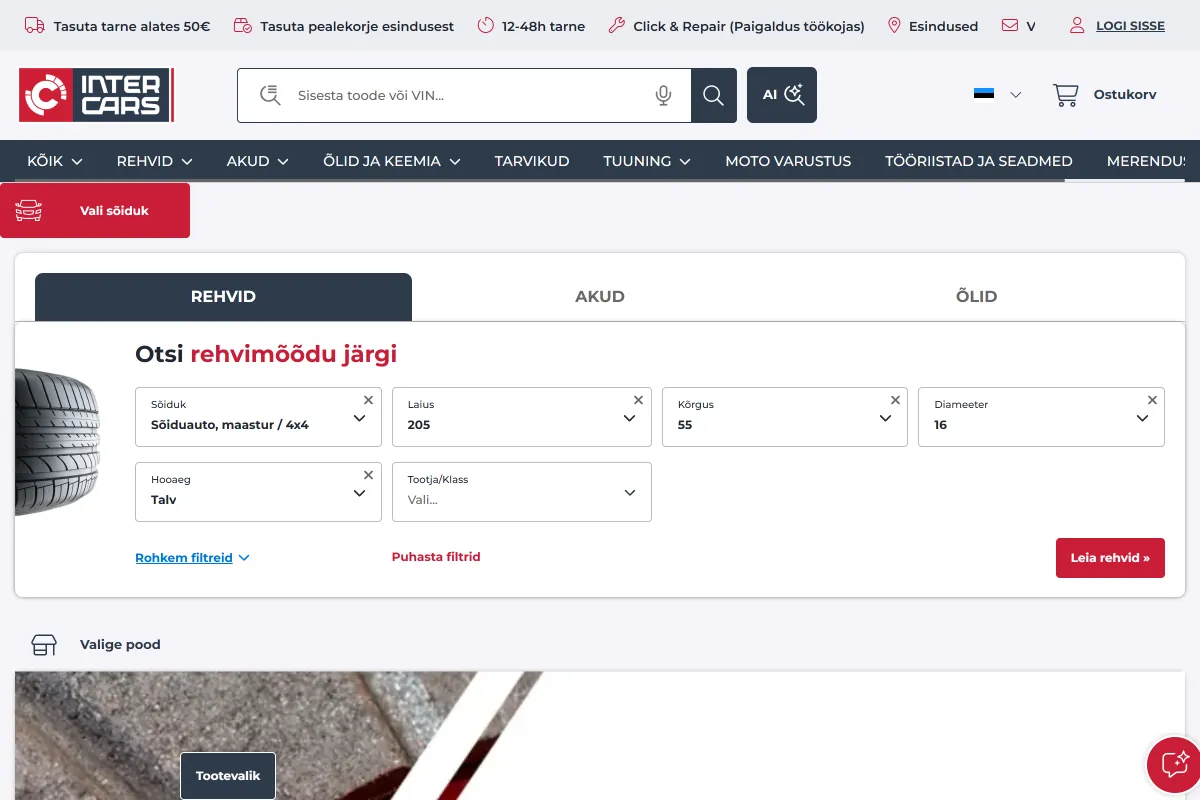Open the TUUNING navigation menu
1200x800 pixels.
point(647,161)
